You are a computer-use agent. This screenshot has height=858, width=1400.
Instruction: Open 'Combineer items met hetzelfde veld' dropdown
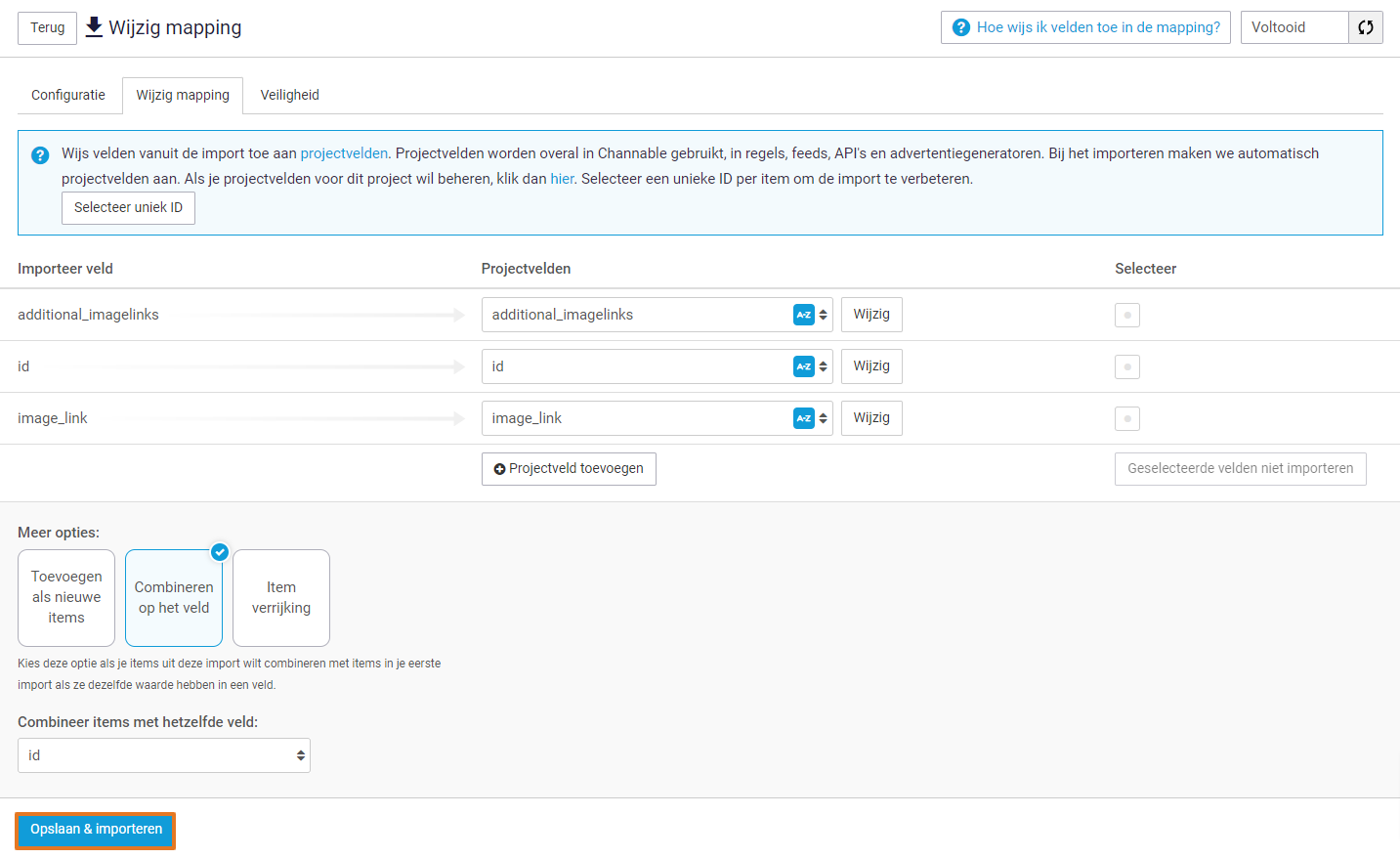(x=164, y=755)
